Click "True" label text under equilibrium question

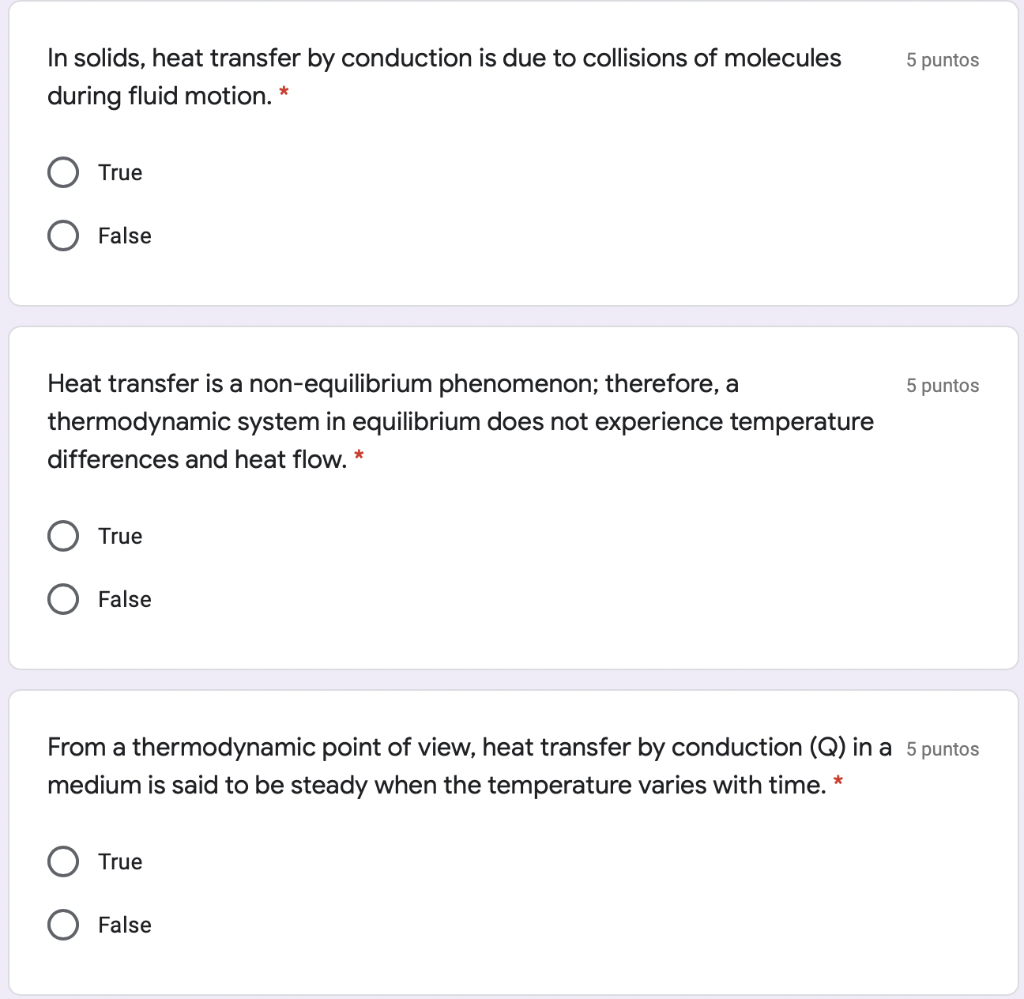120,537
